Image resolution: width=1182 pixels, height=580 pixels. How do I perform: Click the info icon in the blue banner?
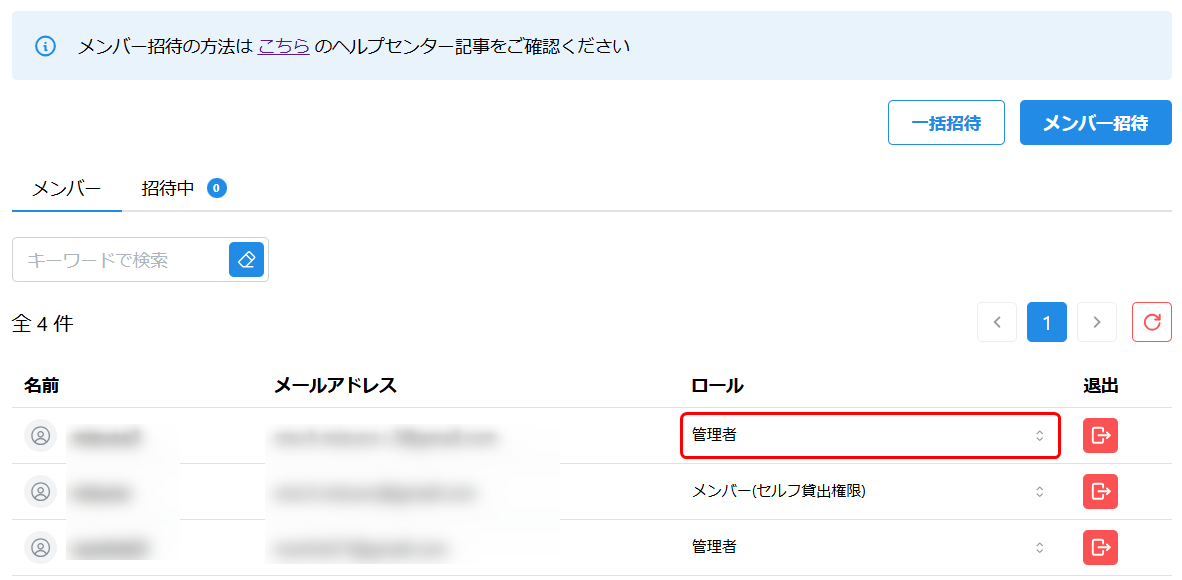tap(45, 46)
